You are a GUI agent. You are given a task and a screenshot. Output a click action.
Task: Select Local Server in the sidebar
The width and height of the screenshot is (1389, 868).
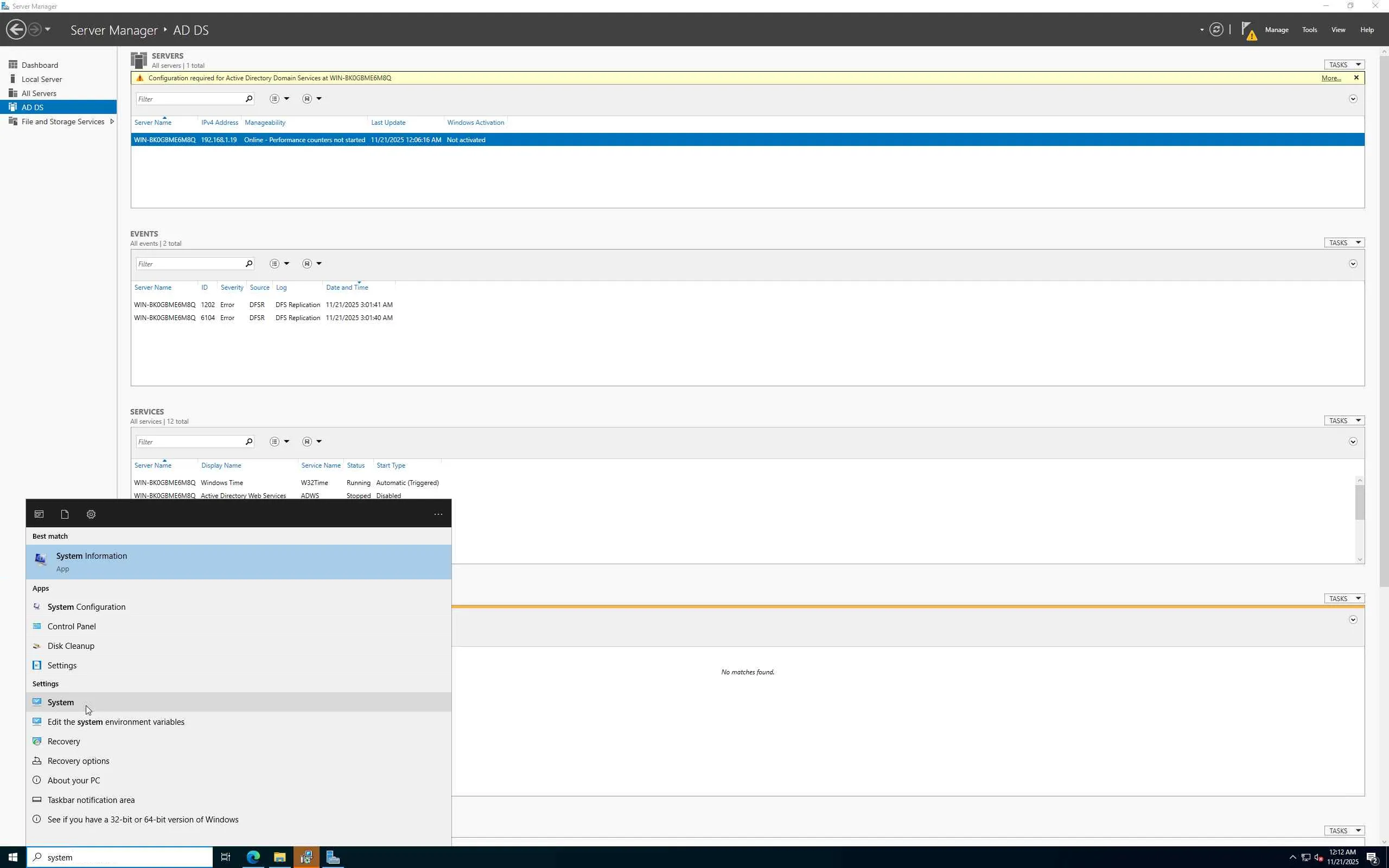41,79
